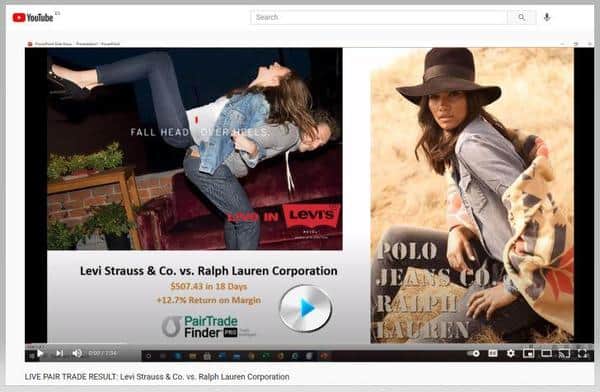Click the PairTrade Finder logo
Image resolution: width=600 pixels, height=392 pixels.
pyautogui.click(x=201, y=327)
